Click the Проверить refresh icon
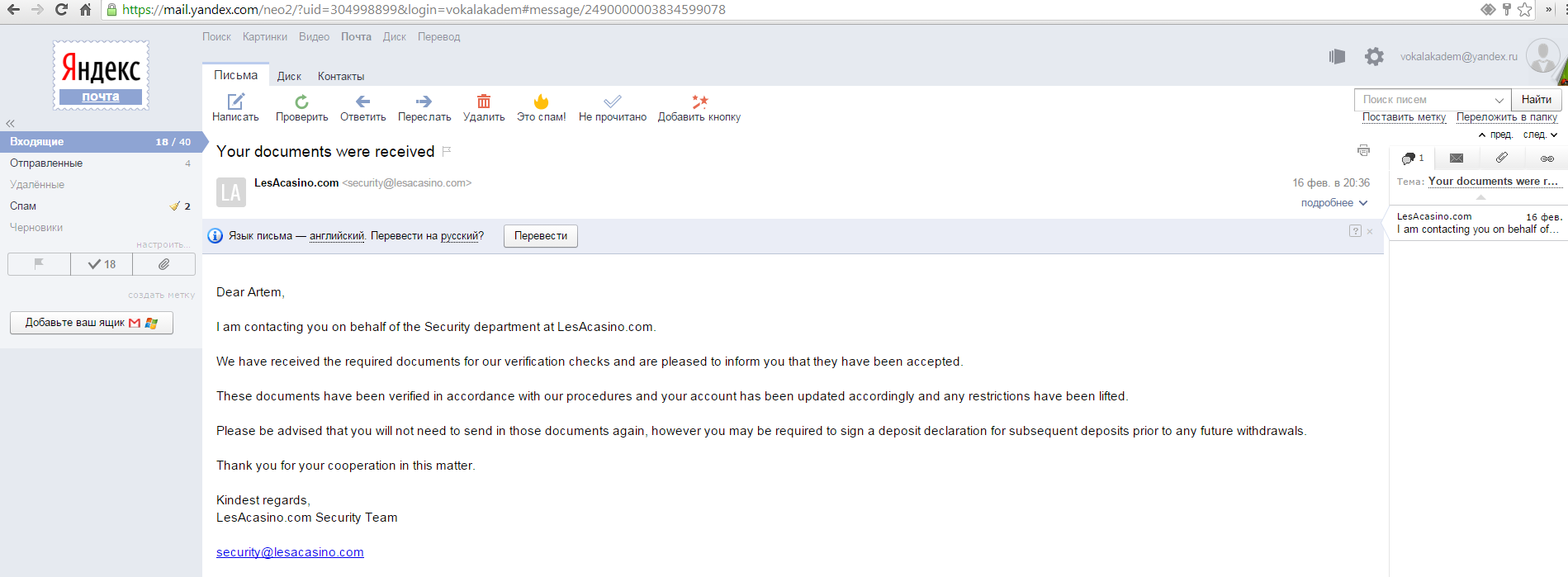This screenshot has height=577, width=1568. tap(301, 102)
